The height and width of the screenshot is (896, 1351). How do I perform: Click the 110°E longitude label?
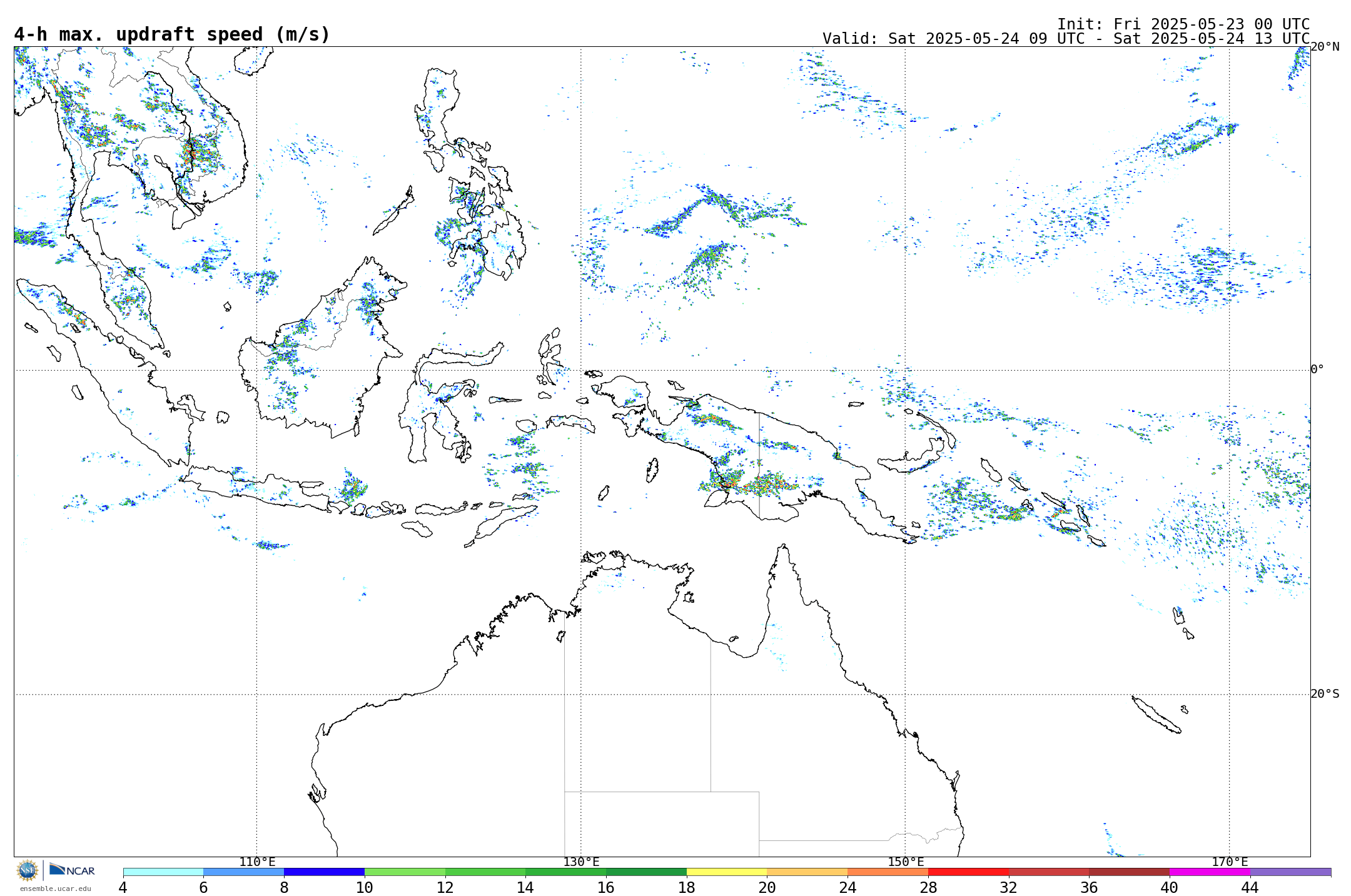[257, 862]
